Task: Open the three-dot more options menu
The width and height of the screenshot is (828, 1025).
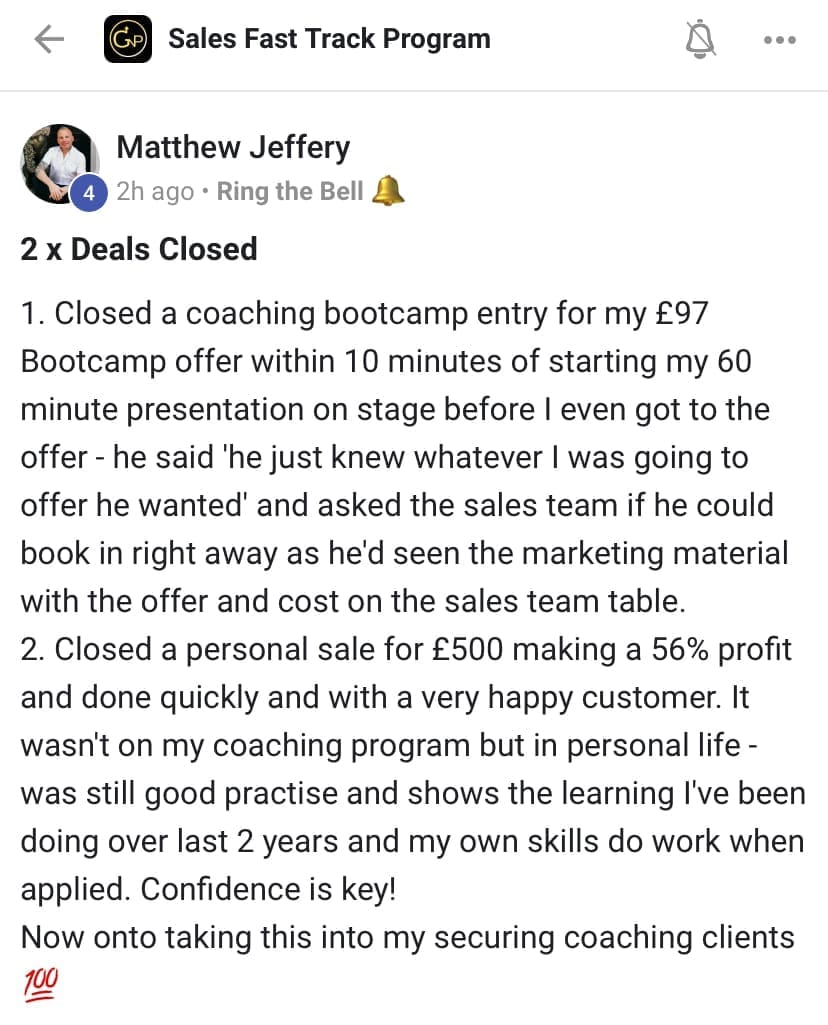Action: click(779, 40)
